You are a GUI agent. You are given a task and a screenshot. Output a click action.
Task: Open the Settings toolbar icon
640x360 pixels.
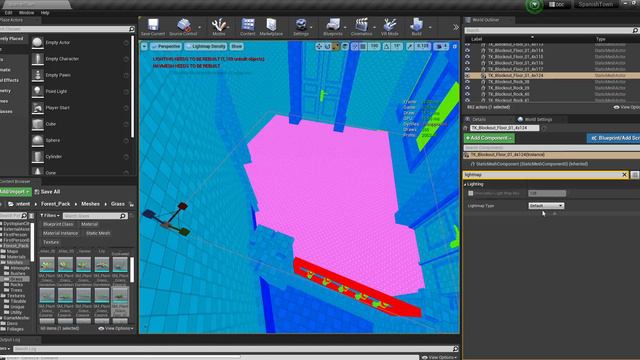click(x=301, y=27)
